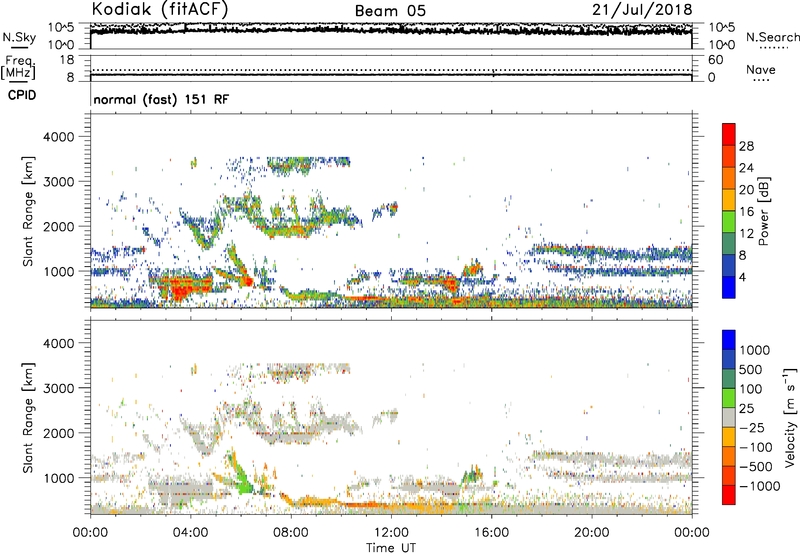Click the "Power [dB]" colorbar title
The height and width of the screenshot is (554, 800).
click(x=763, y=211)
